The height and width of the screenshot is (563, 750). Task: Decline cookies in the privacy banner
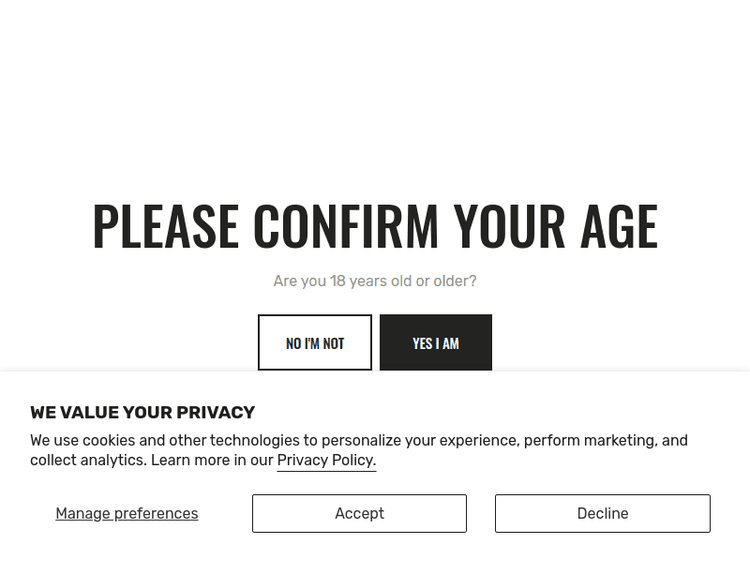click(x=602, y=513)
